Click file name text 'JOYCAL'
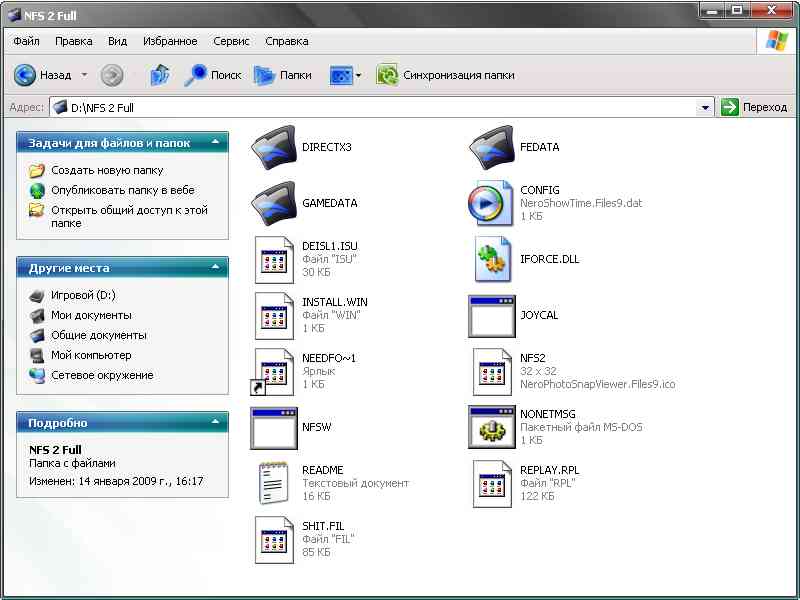 [x=539, y=315]
